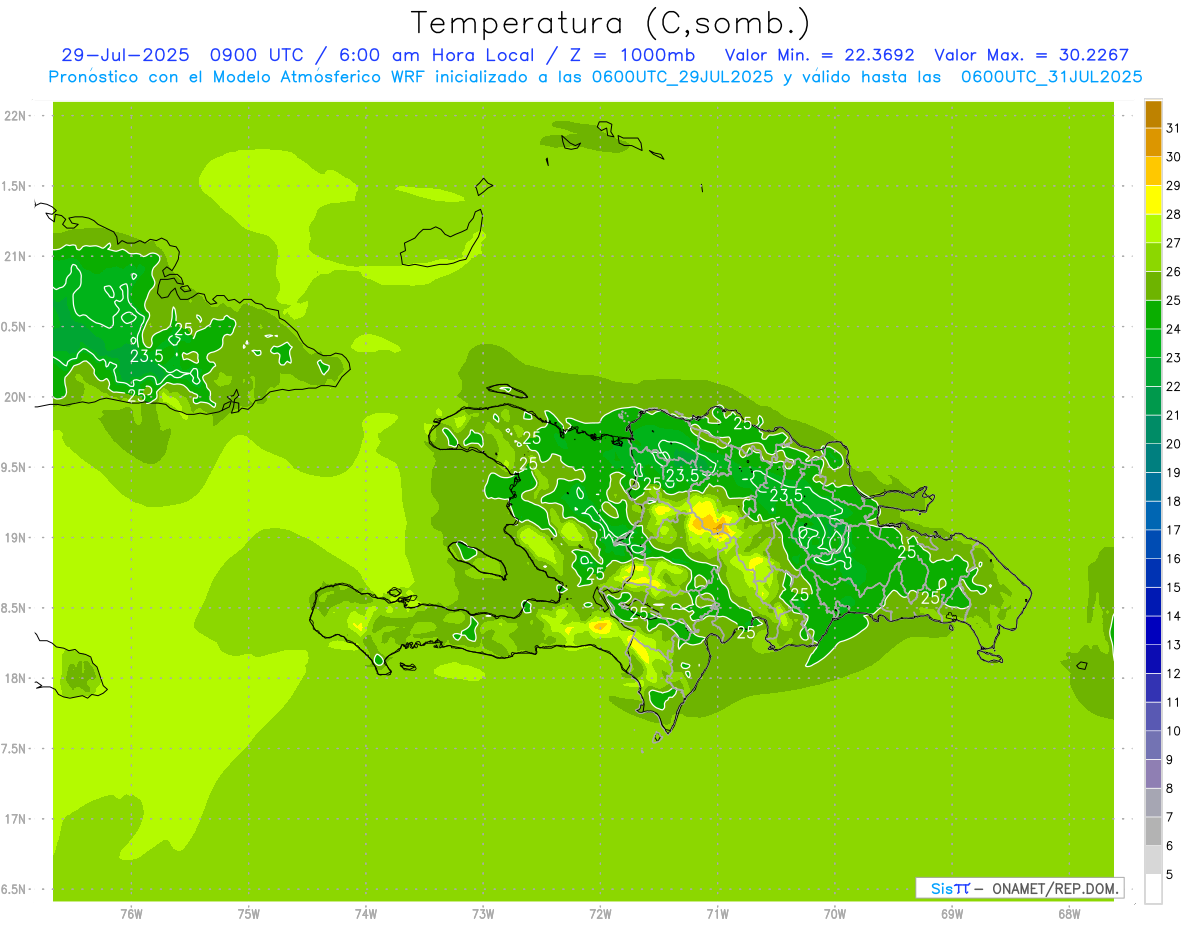1200x927 pixels.
Task: Click the '71W' longitude axis label
Action: click(x=717, y=914)
